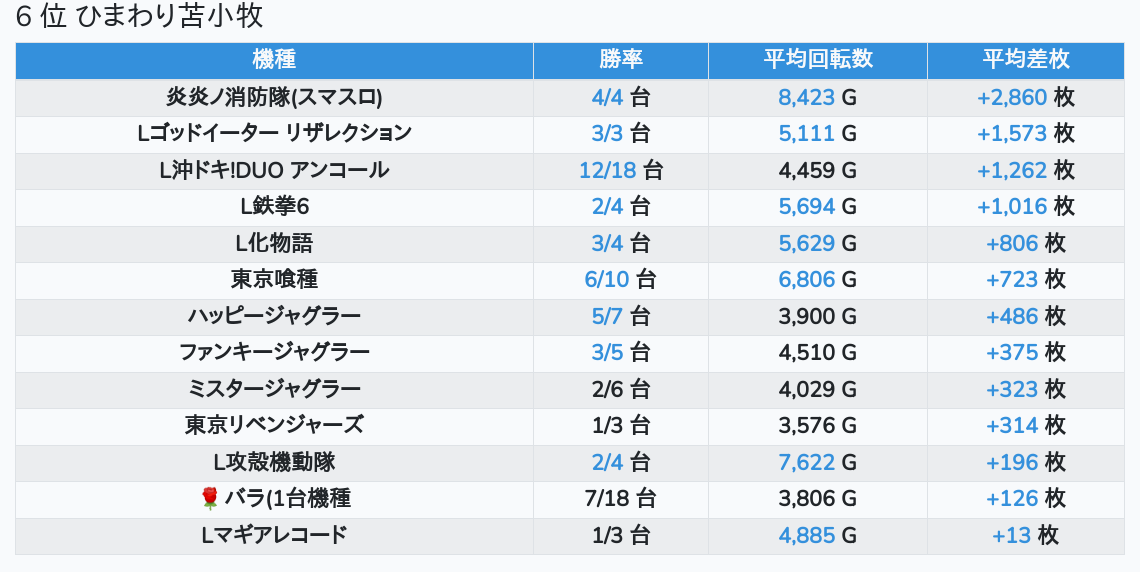This screenshot has height=572, width=1140.
Task: Sort by the 機種 column header
Action: pos(274,59)
